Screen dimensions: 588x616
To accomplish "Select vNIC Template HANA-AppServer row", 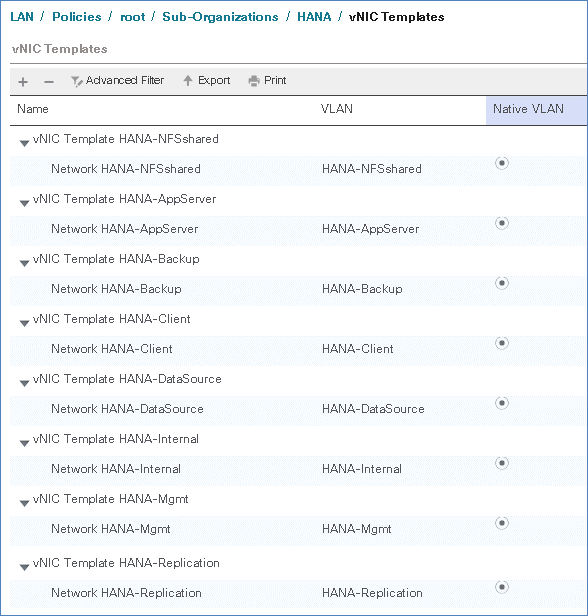I will 299,199.
